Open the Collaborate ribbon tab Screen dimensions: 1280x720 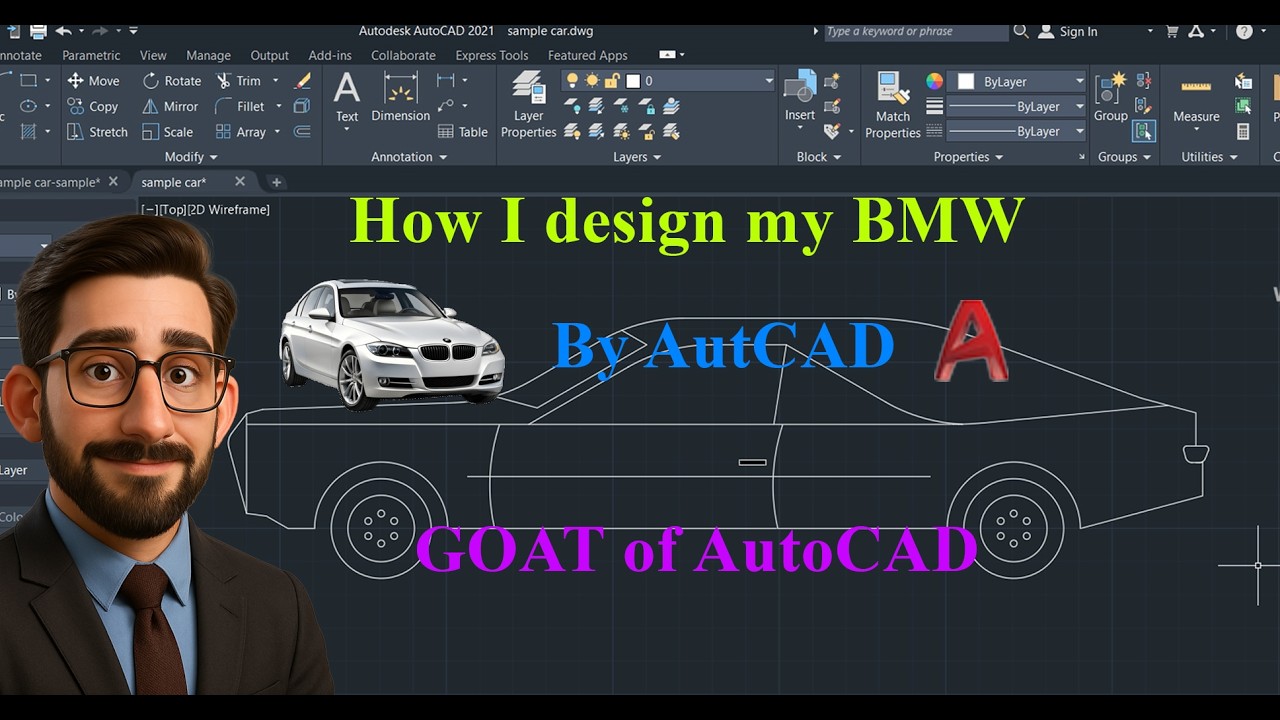(x=403, y=55)
